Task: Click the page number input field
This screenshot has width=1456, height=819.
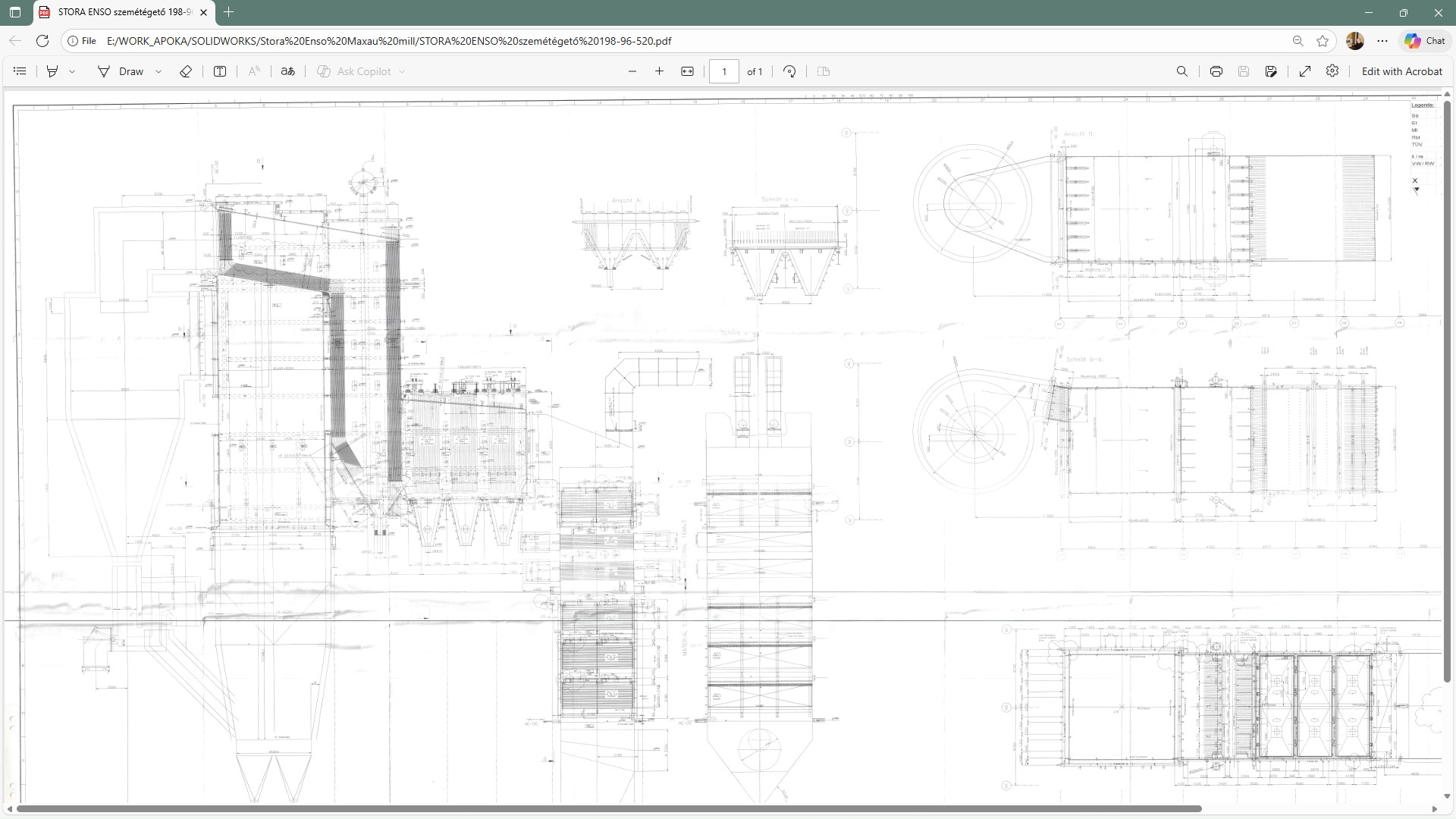Action: click(x=723, y=71)
